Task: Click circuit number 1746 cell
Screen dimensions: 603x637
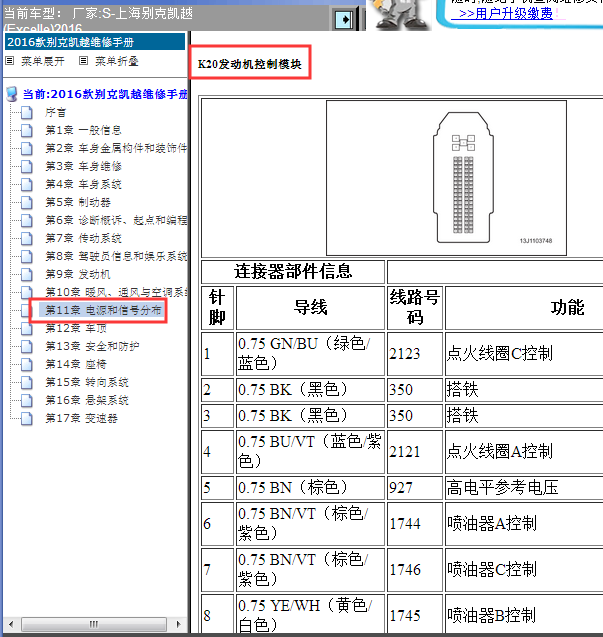Action: [415, 570]
